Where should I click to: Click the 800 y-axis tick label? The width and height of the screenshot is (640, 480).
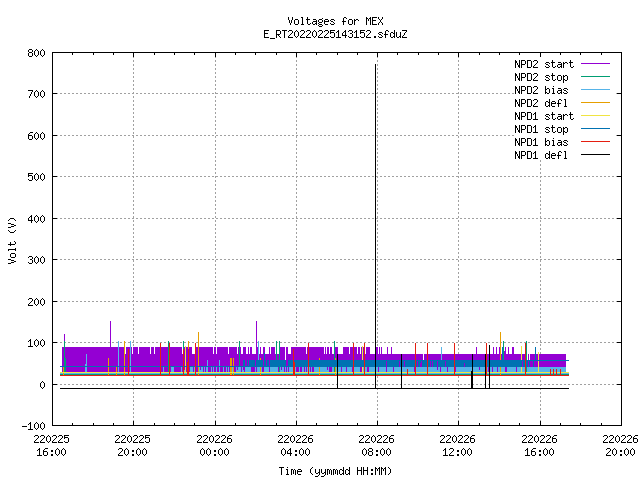pos(36,53)
